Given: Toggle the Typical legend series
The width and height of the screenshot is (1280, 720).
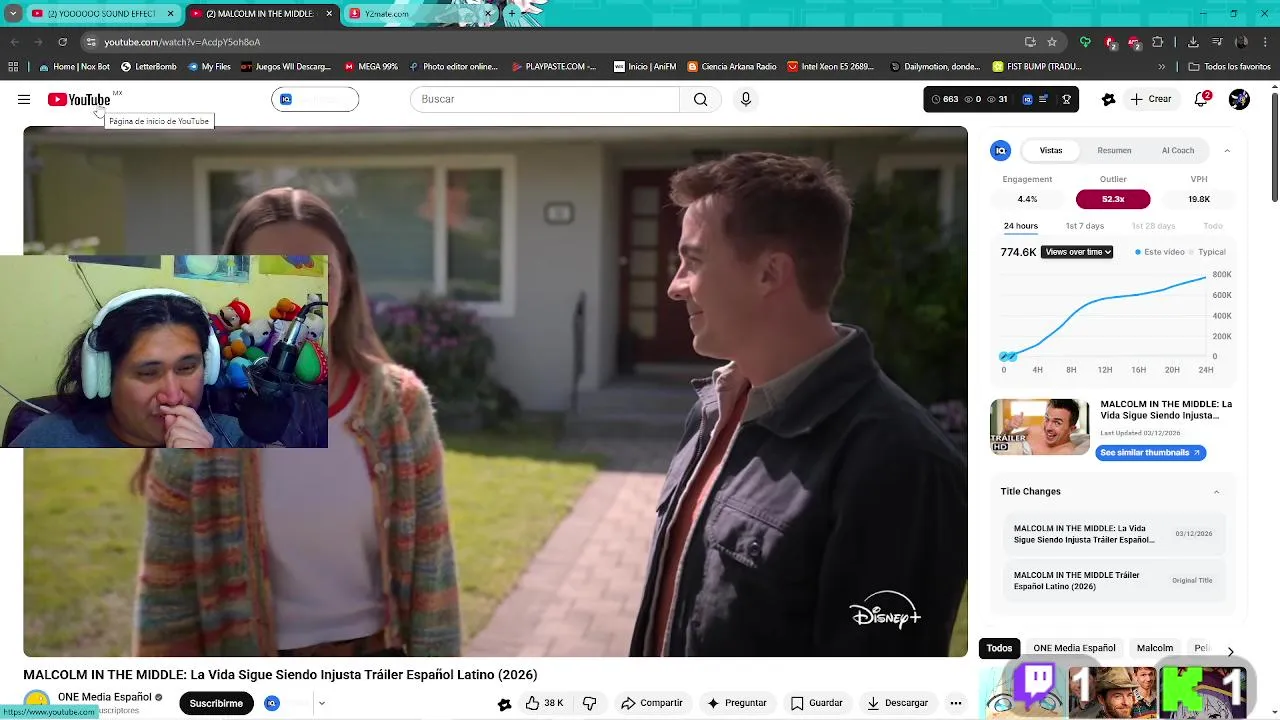Looking at the screenshot, I should 1208,252.
